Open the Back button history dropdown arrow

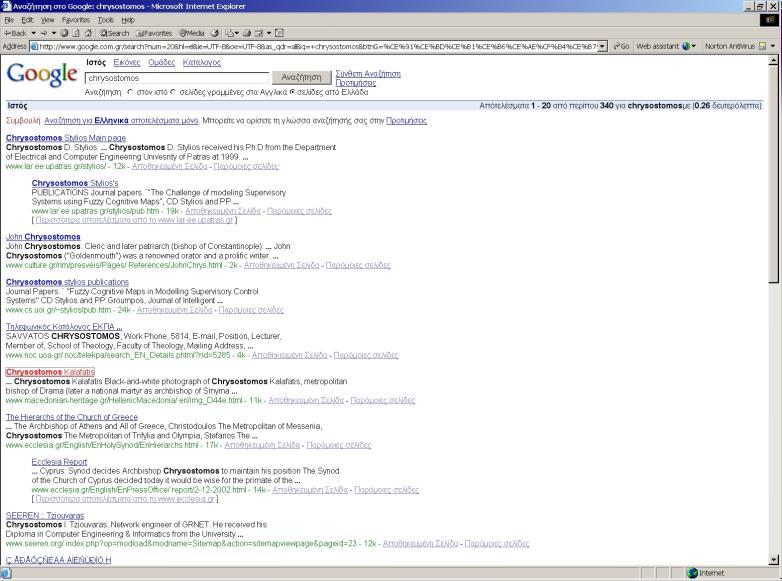(33, 33)
